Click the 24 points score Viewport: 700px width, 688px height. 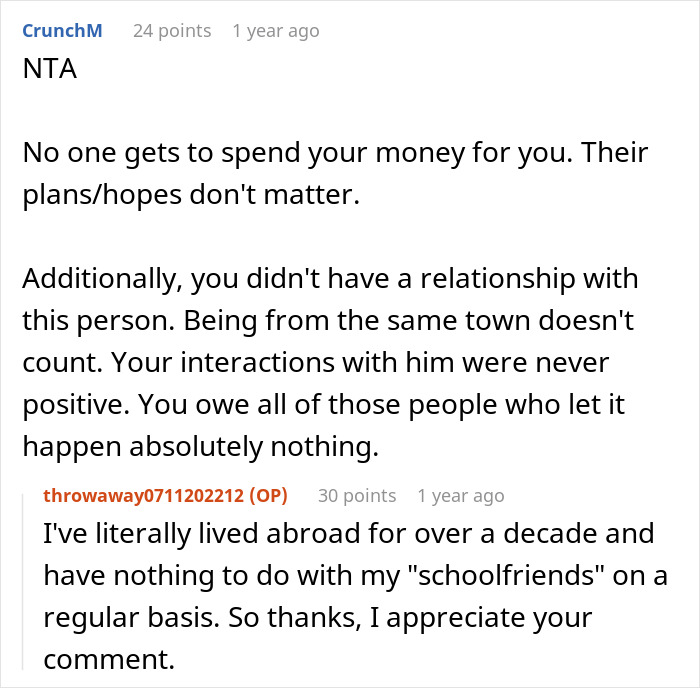tap(171, 31)
